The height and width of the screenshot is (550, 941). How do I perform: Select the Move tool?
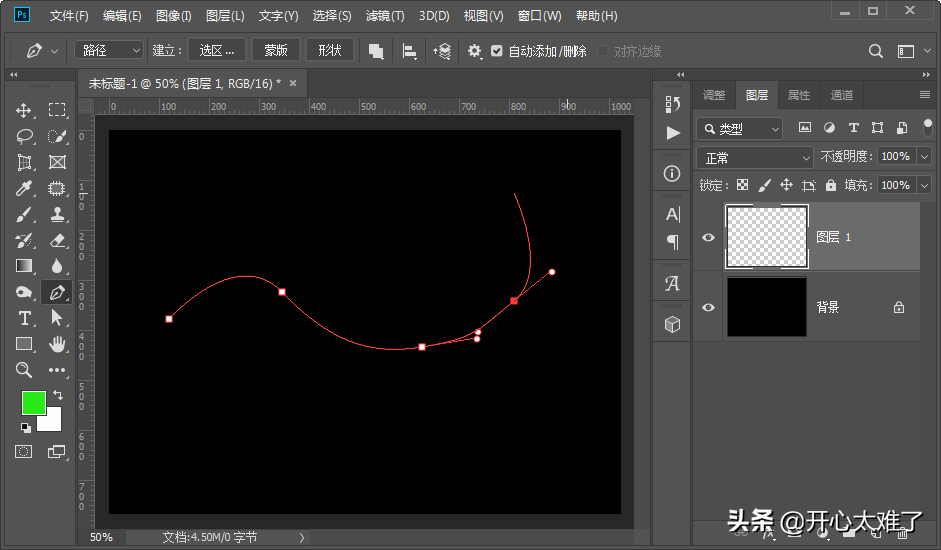coord(24,110)
